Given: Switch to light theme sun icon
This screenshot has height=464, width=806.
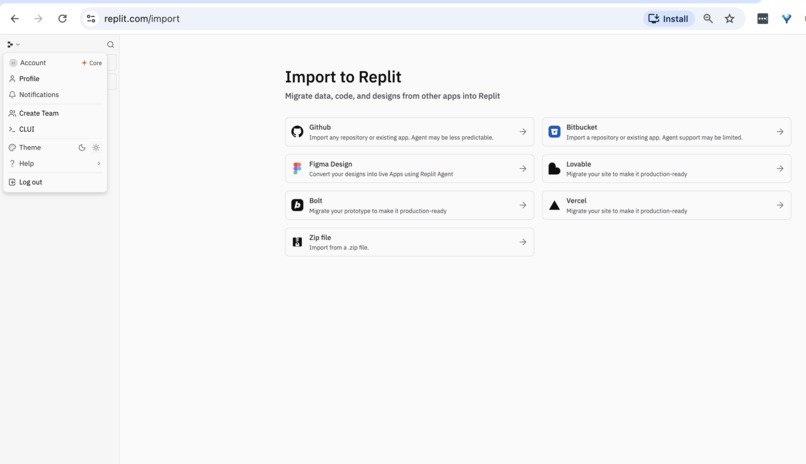Looking at the screenshot, I should point(96,147).
